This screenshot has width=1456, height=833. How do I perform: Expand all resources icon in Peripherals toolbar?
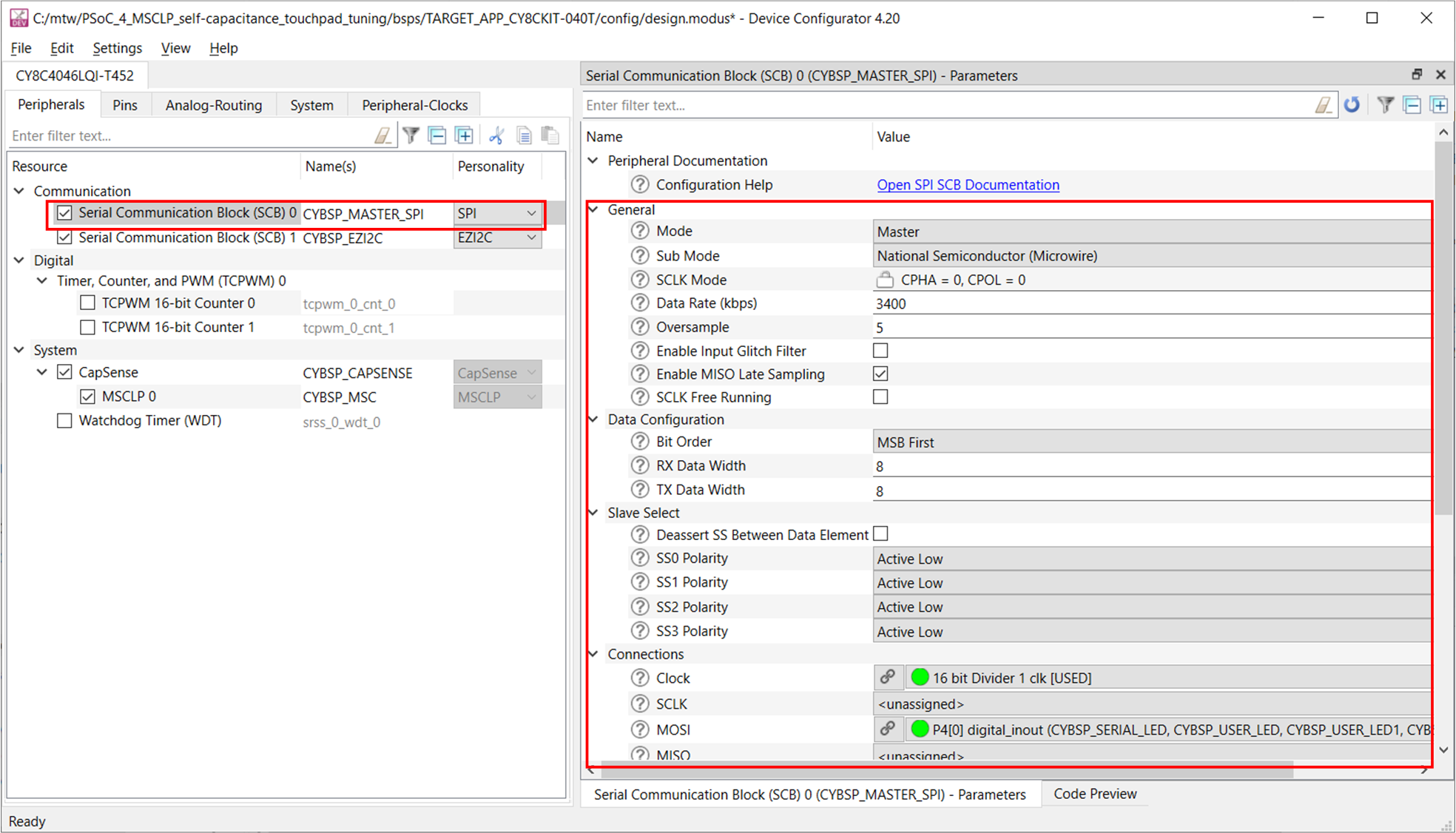coord(464,135)
